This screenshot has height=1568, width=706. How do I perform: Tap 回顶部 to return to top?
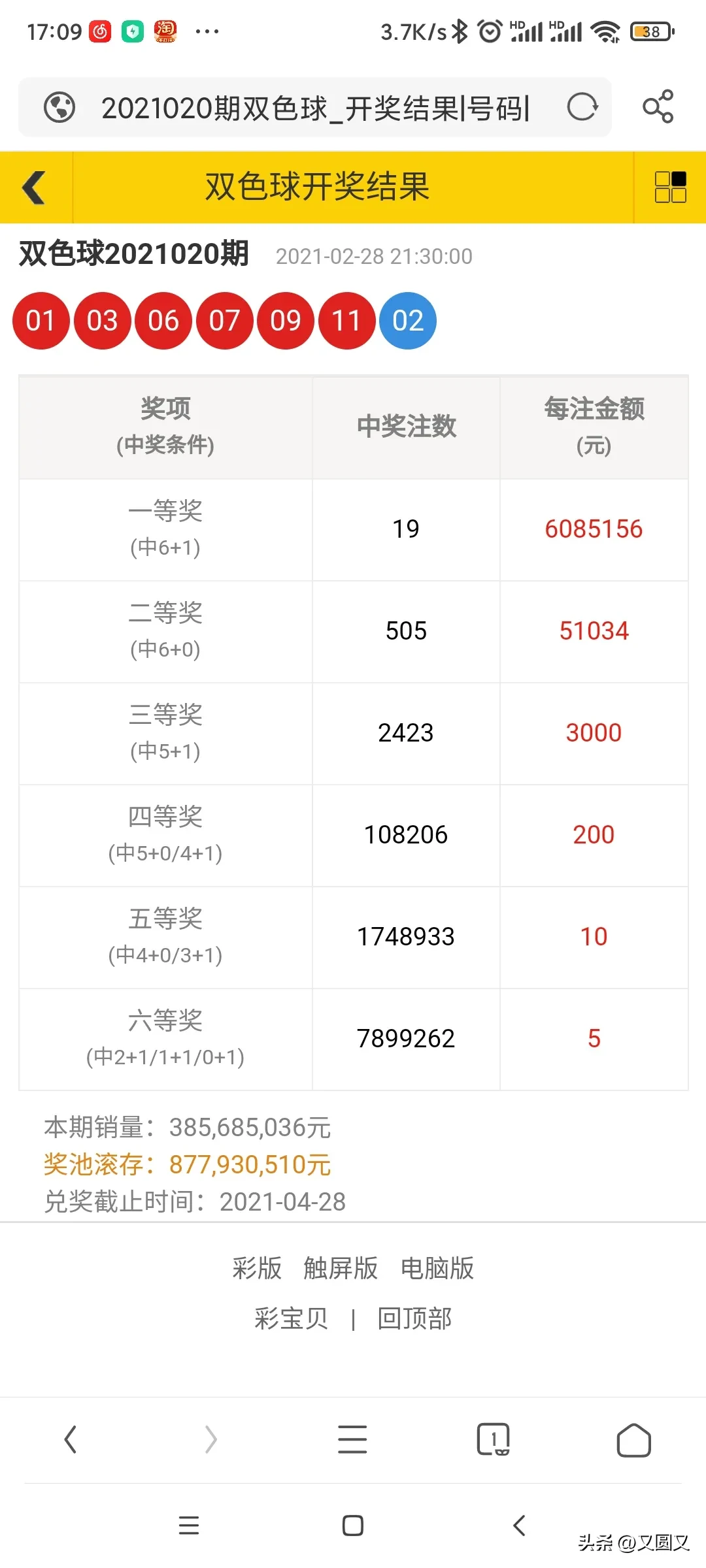pos(414,1318)
